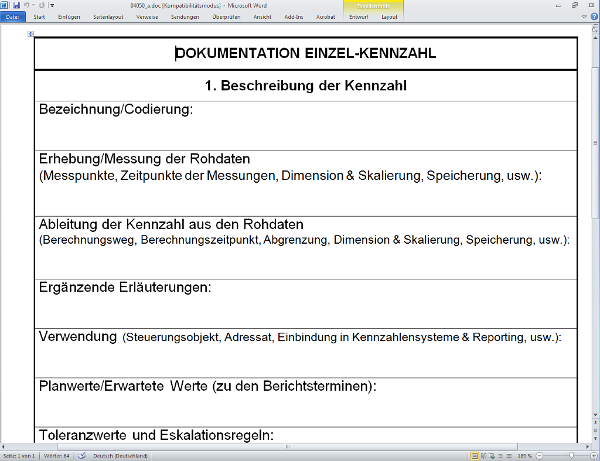The width and height of the screenshot is (600, 461).
Task: Open the Ansicht ribbon tab
Action: [263, 17]
